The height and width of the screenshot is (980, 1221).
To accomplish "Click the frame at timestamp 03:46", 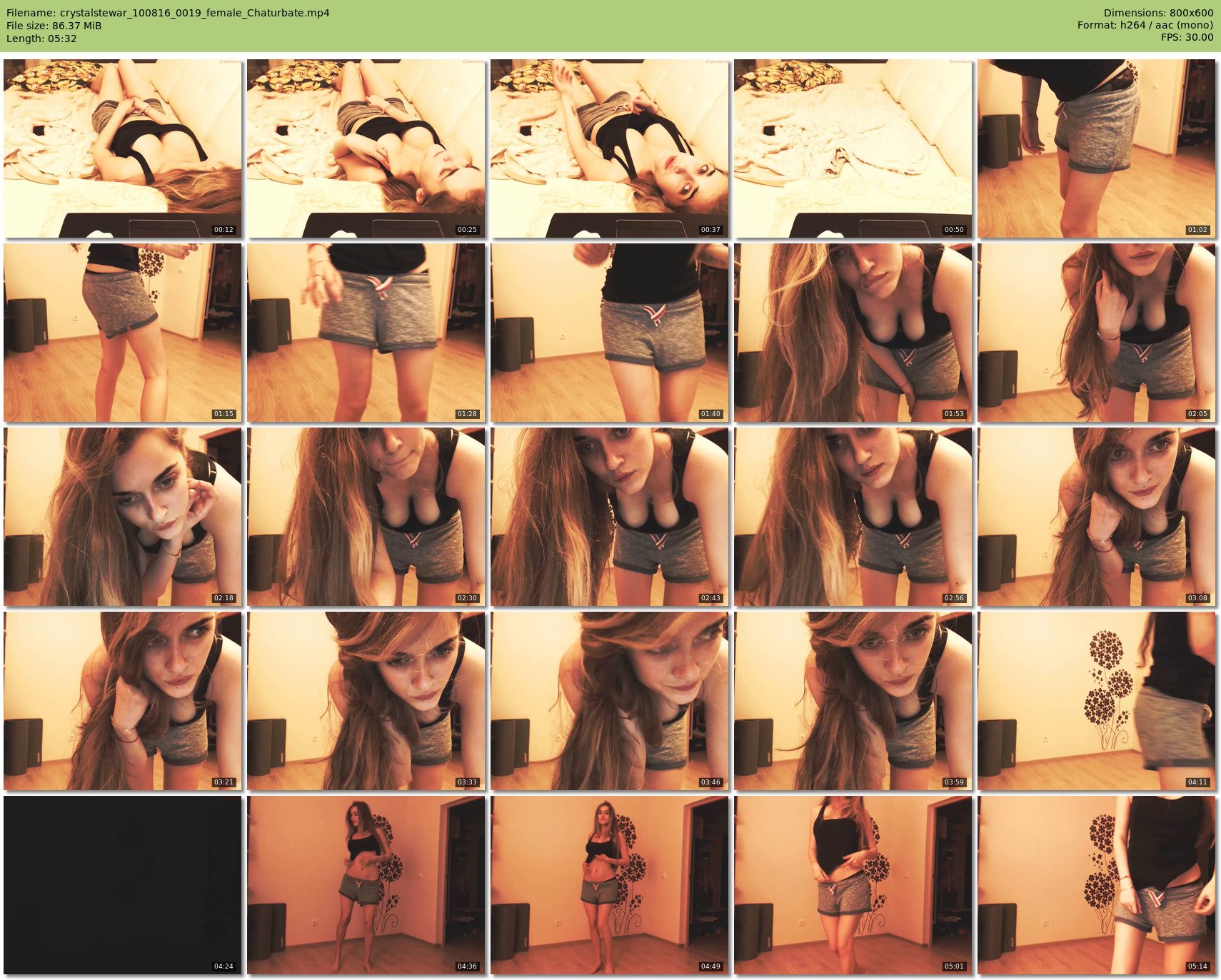I will [610, 701].
